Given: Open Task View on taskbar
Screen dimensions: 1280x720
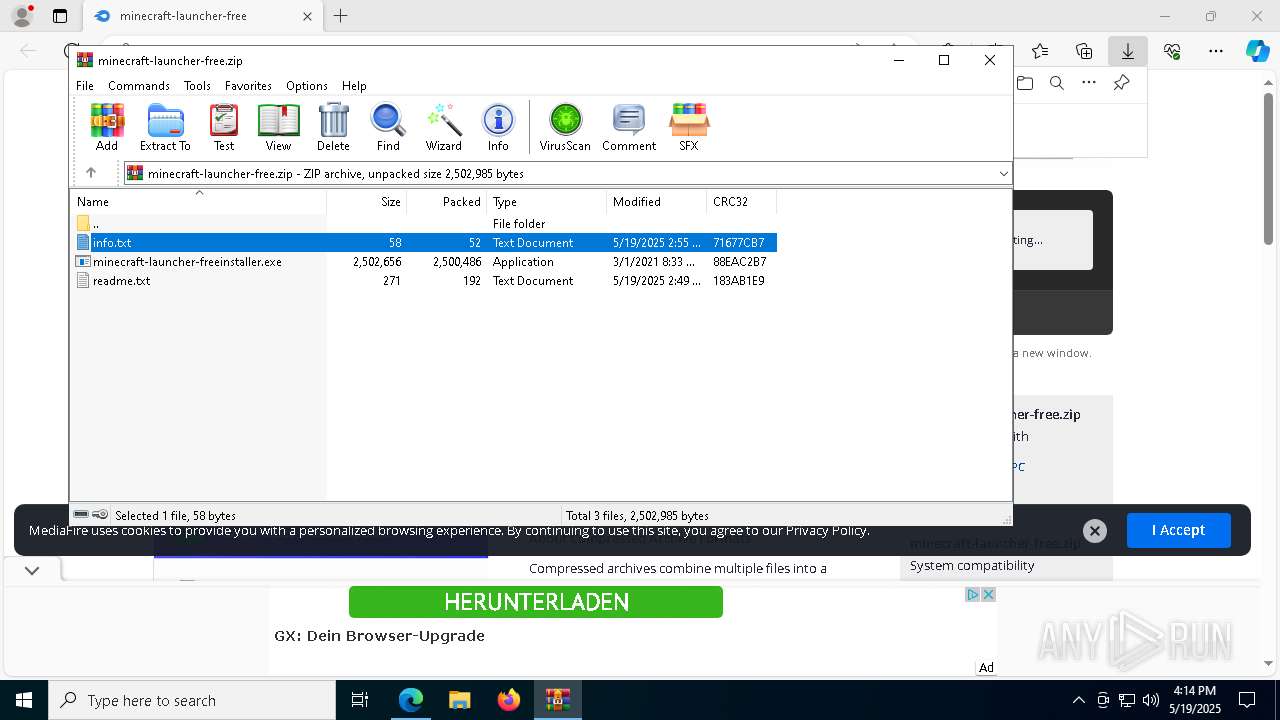Looking at the screenshot, I should 360,700.
